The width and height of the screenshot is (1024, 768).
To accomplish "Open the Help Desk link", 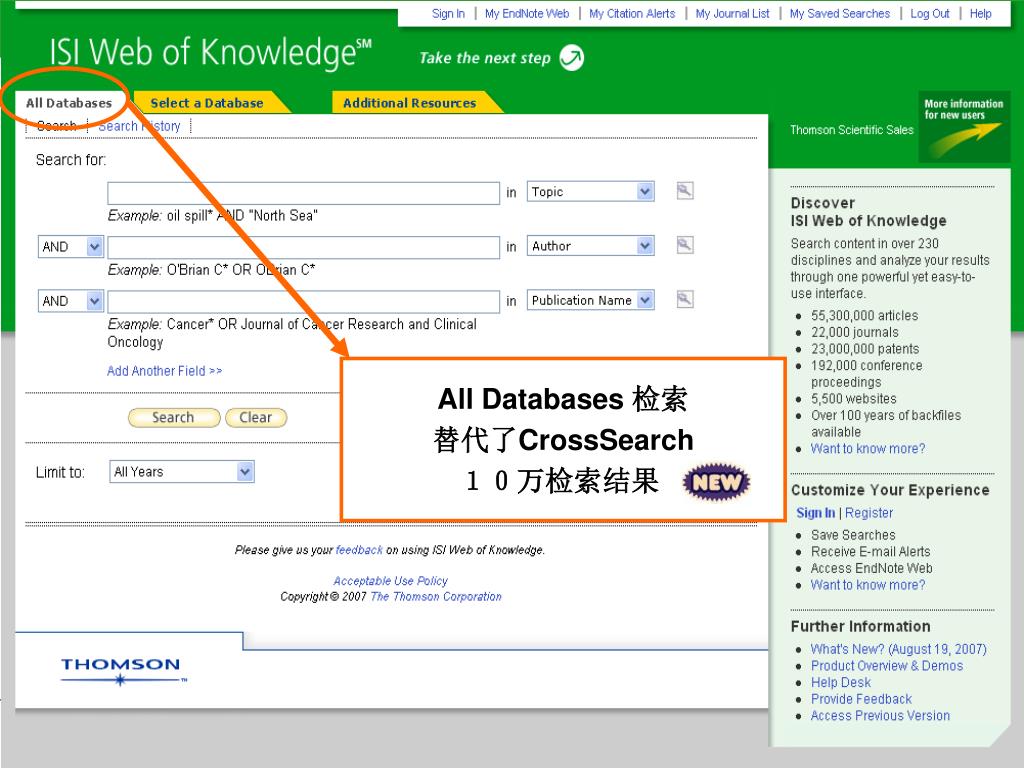I will point(841,682).
